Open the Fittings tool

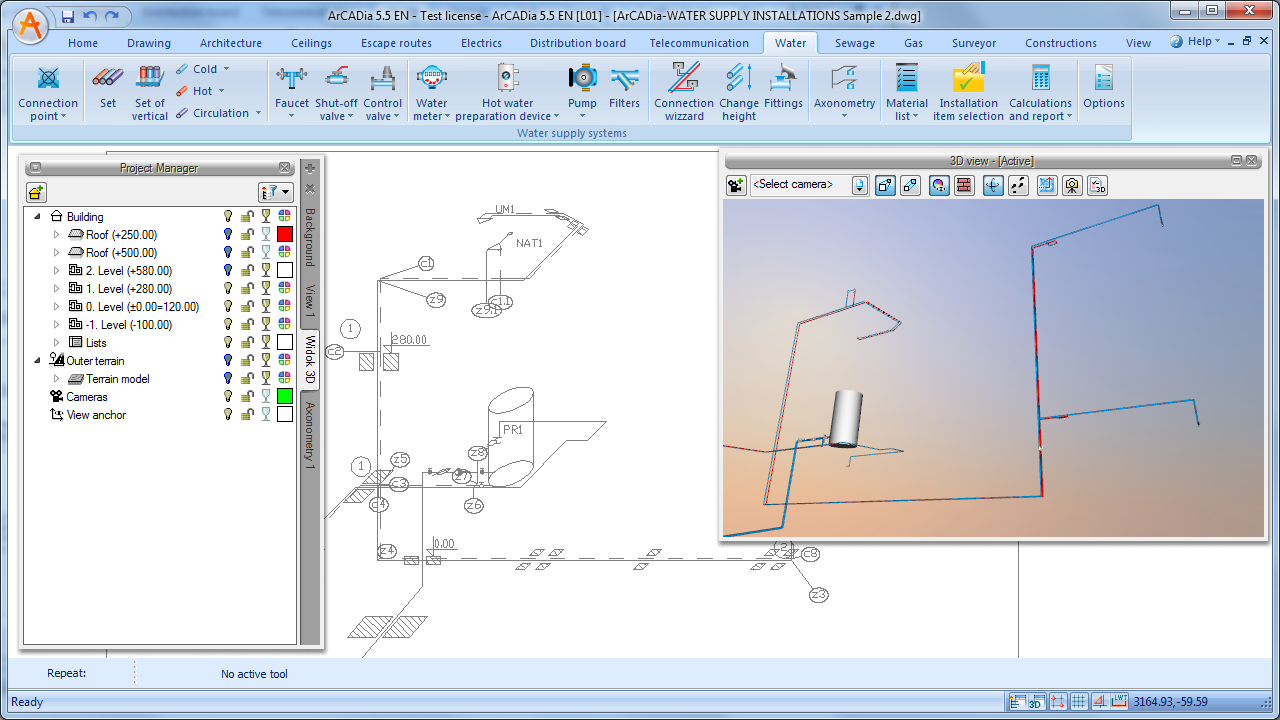(783, 80)
